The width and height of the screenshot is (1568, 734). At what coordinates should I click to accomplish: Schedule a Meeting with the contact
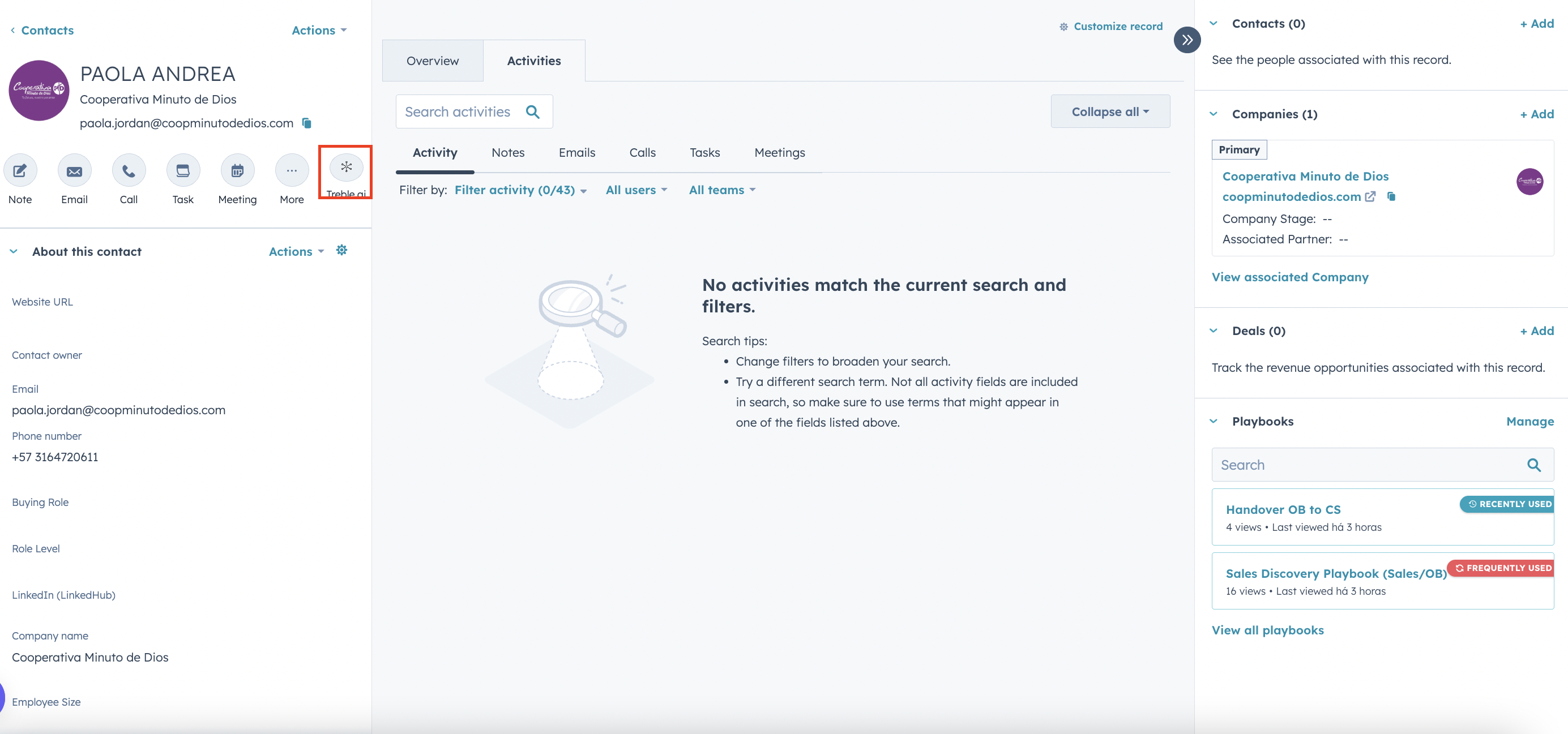237,171
